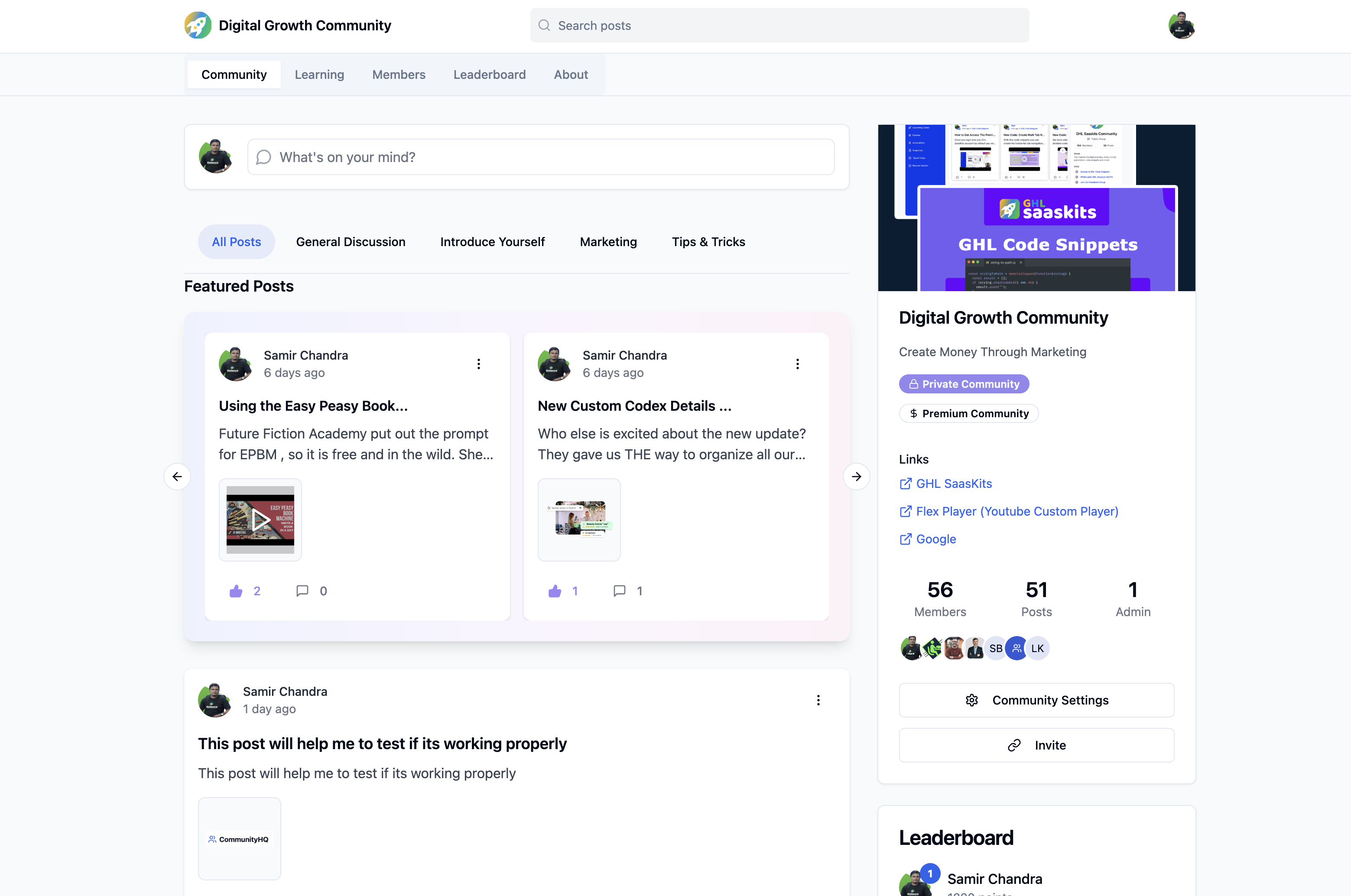Like the New Custom Codex Details post
1351x896 pixels.
554,591
